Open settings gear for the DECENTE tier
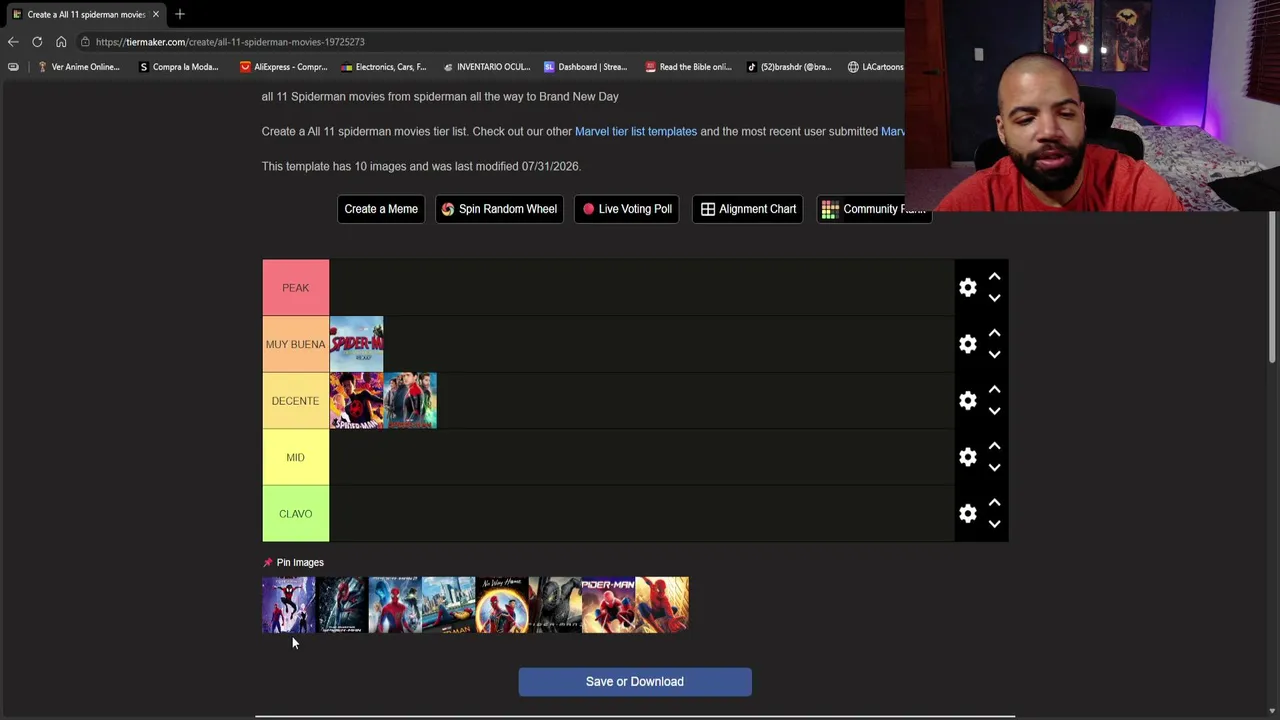 coord(967,401)
